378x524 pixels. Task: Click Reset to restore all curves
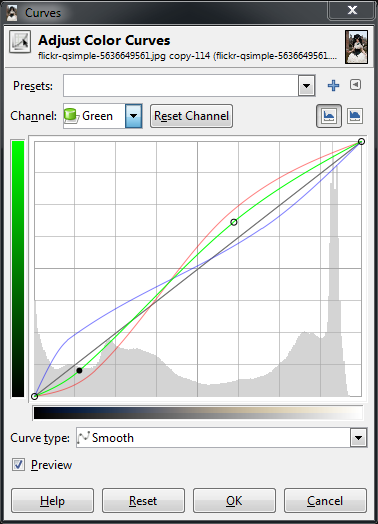point(143,500)
